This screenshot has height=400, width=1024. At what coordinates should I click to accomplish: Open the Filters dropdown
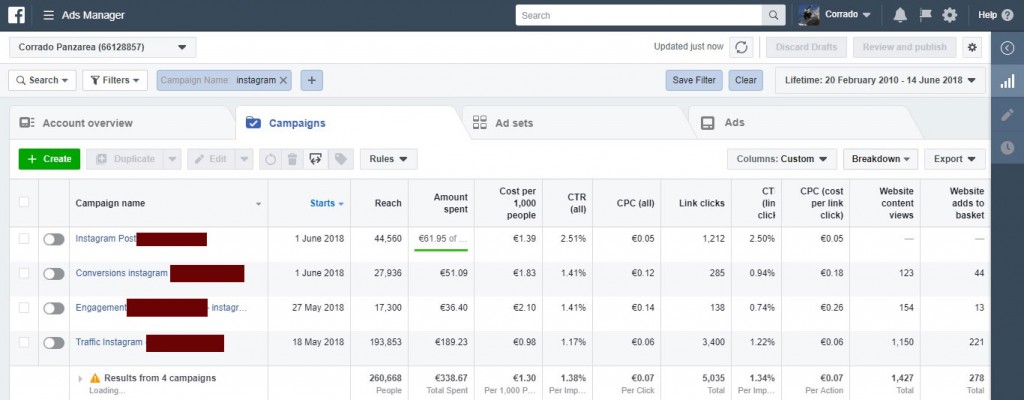[x=115, y=80]
